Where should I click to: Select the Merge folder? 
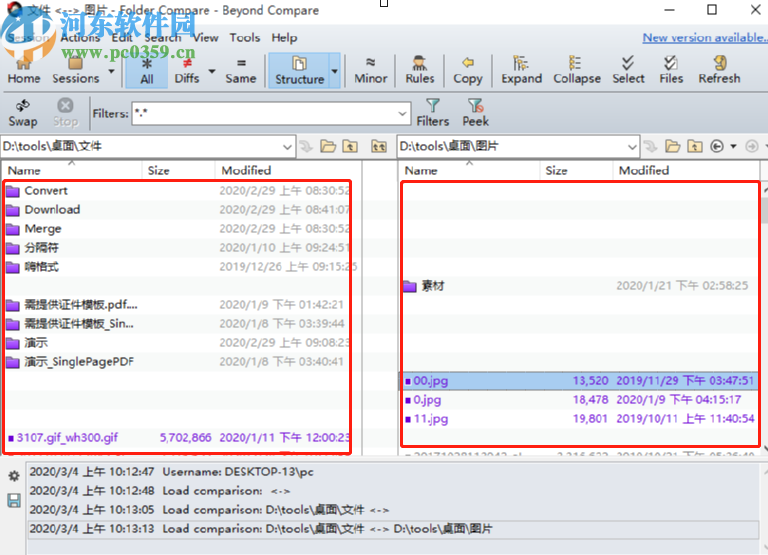click(43, 229)
